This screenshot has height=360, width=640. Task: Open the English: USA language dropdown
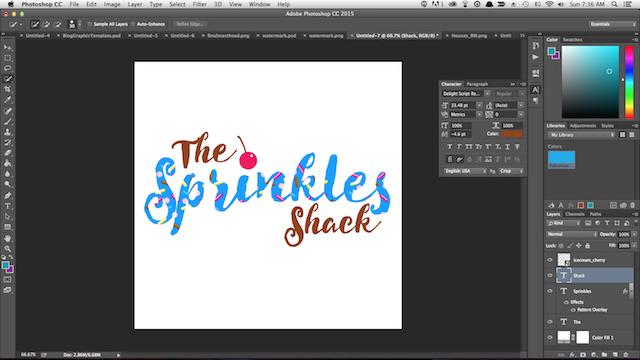click(465, 171)
